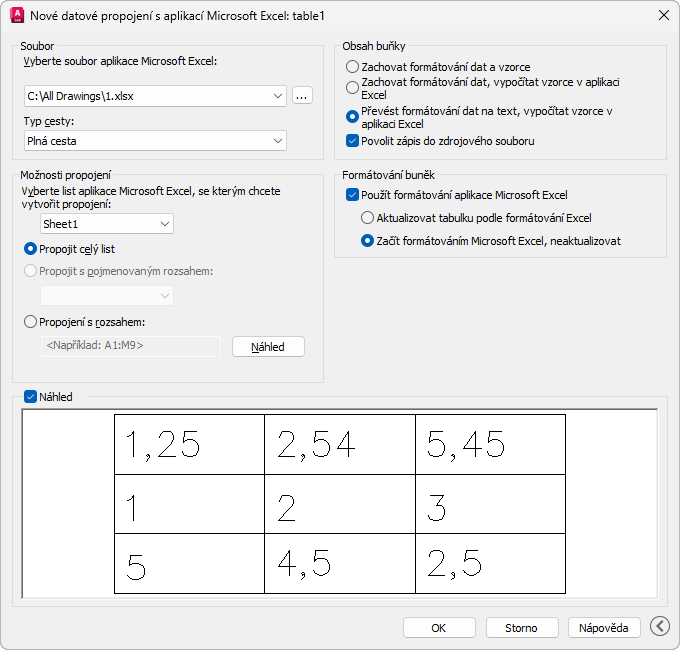This screenshot has width=680, height=650.
Task: Click the Formátování buněk group label
Action: coord(389,175)
